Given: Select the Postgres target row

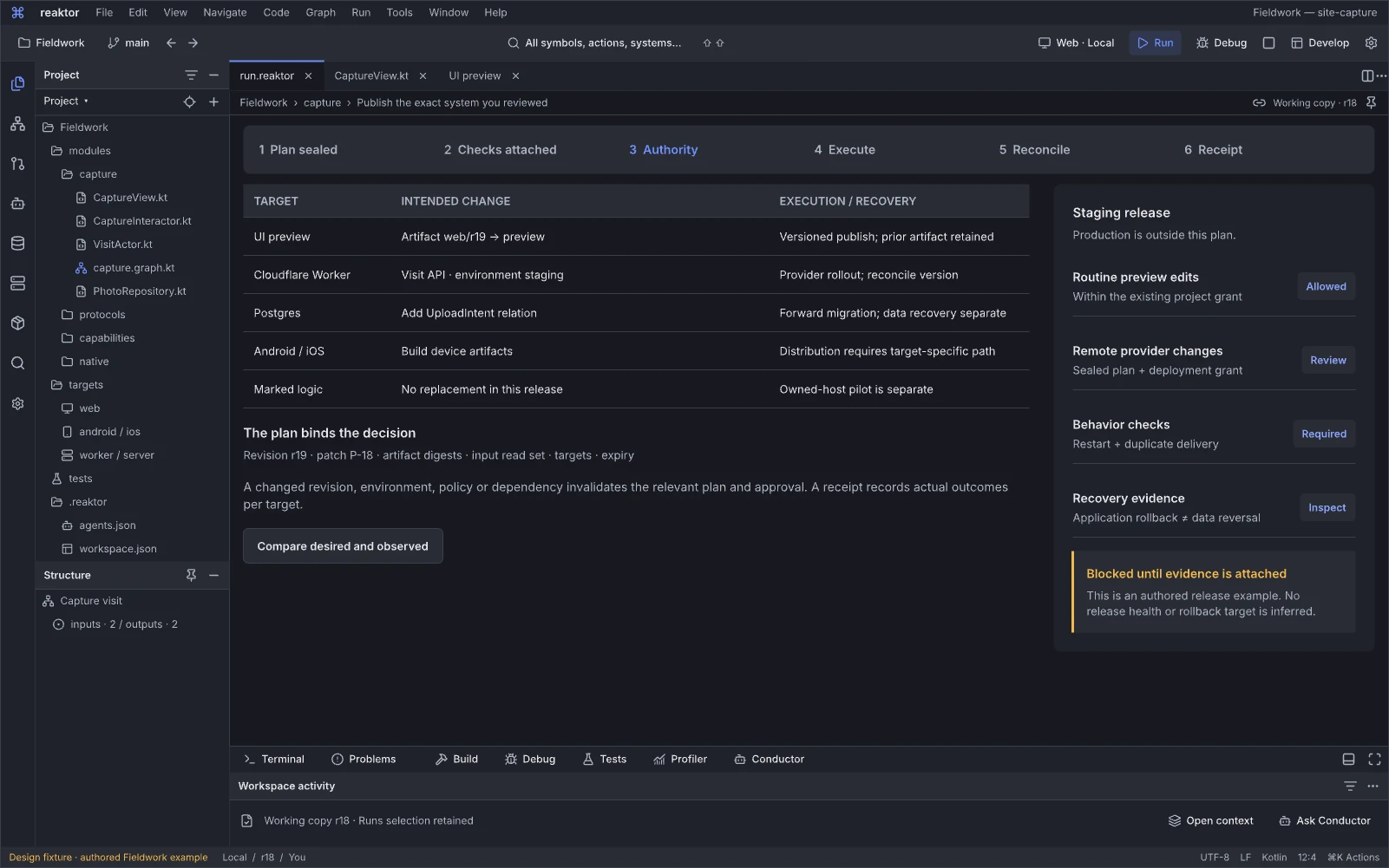Looking at the screenshot, I should [x=636, y=313].
